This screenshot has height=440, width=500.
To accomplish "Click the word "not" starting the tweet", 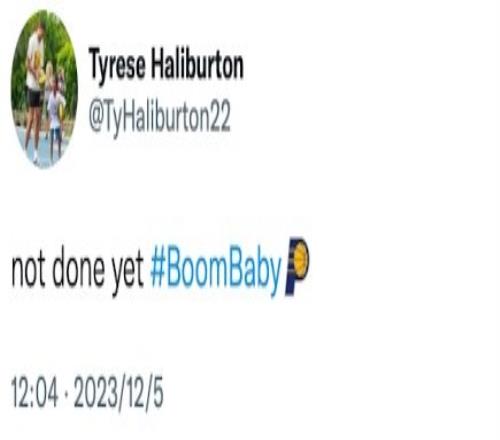I will click(x=28, y=269).
